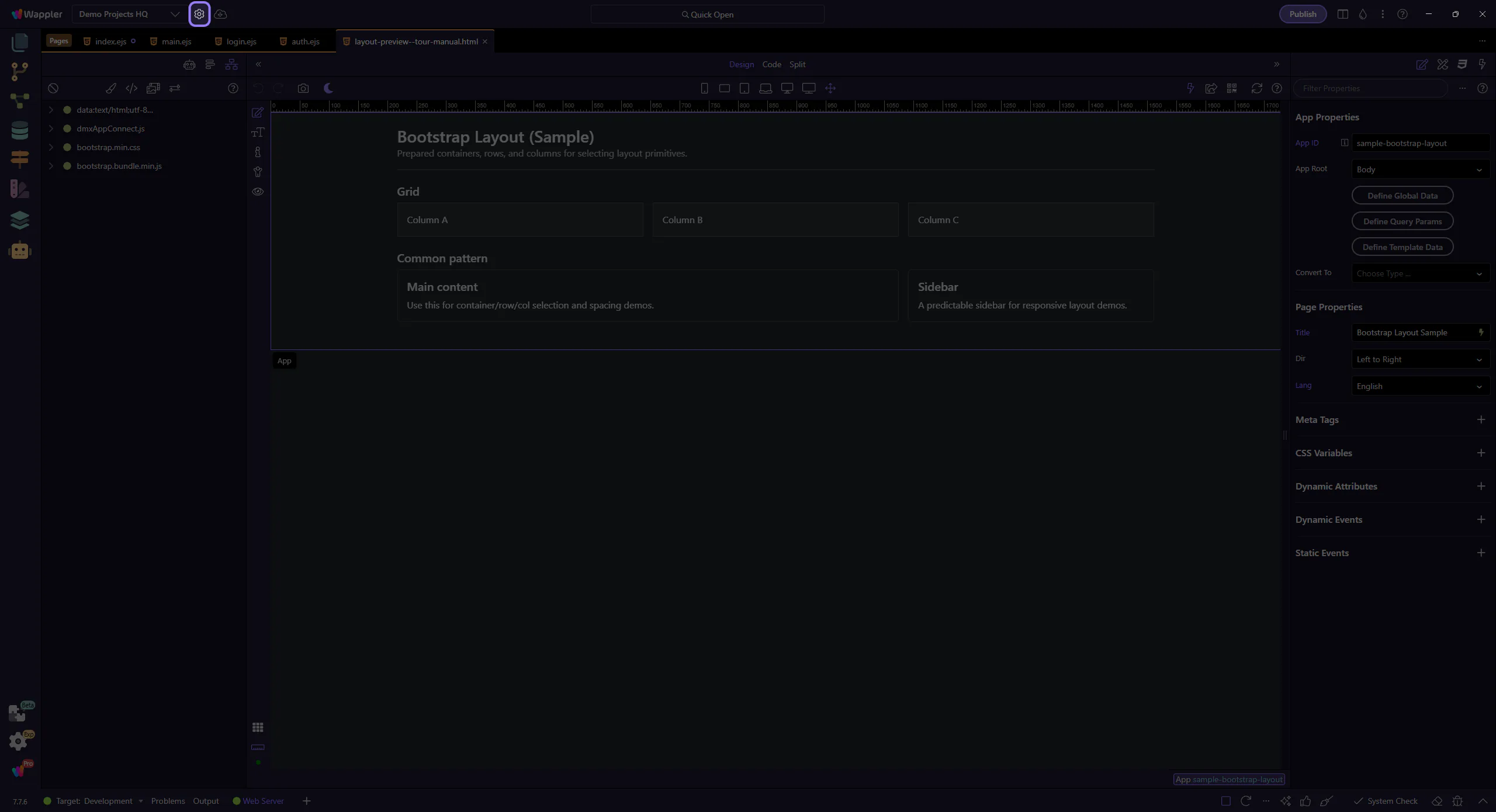Open the App Root Body dropdown
The width and height of the screenshot is (1496, 812).
1419,169
